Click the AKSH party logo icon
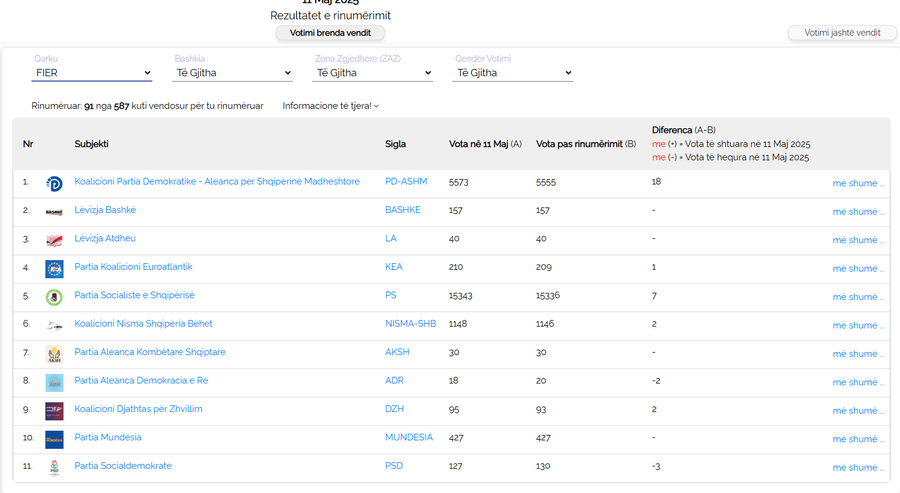 (54, 354)
